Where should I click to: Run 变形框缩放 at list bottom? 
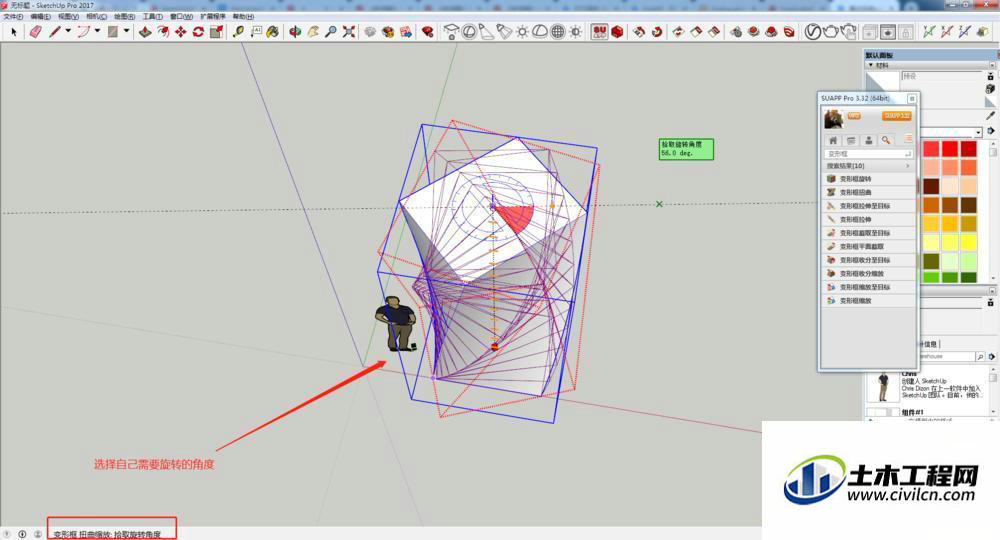(x=868, y=300)
